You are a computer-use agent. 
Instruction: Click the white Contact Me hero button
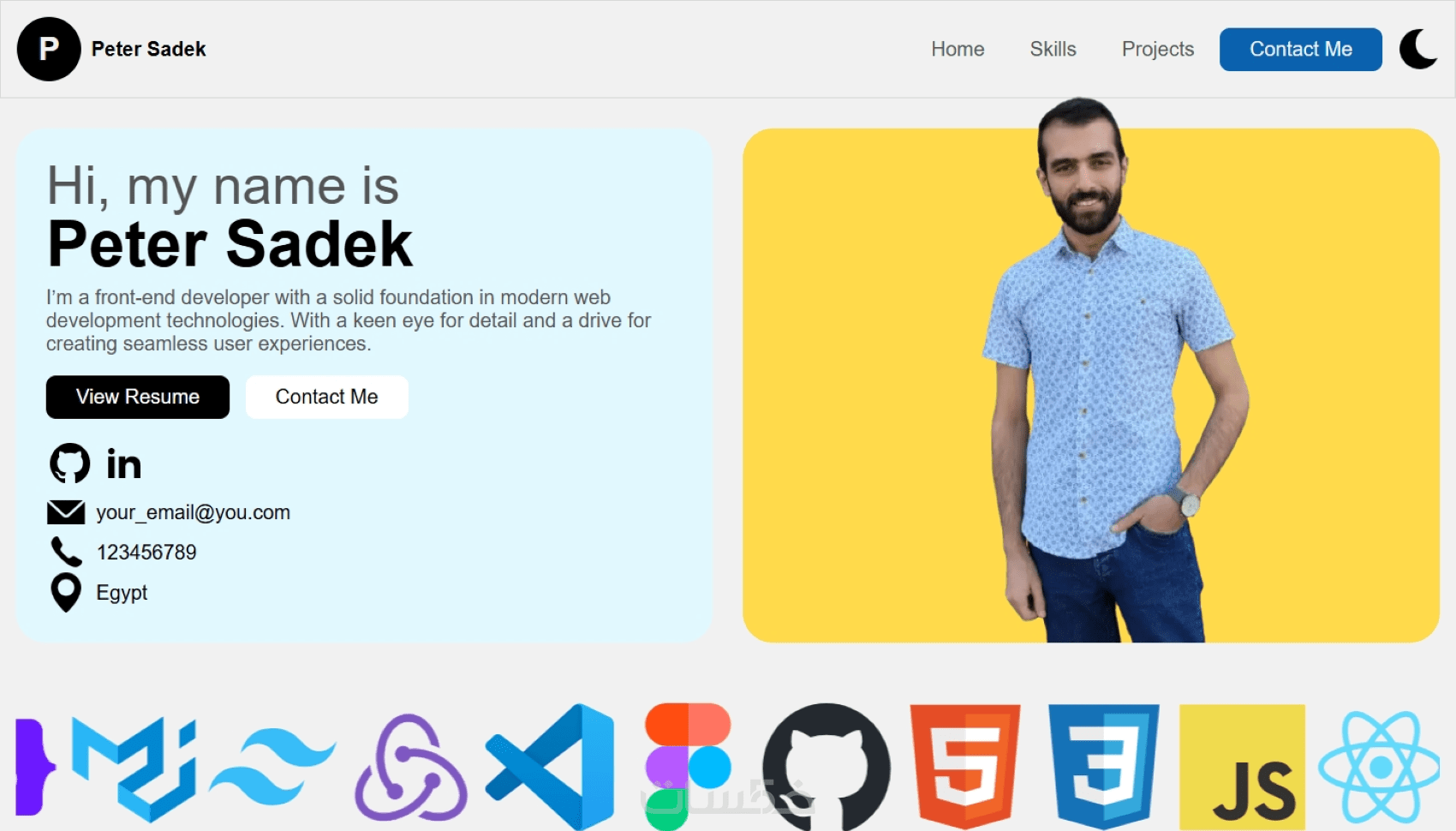click(x=327, y=398)
